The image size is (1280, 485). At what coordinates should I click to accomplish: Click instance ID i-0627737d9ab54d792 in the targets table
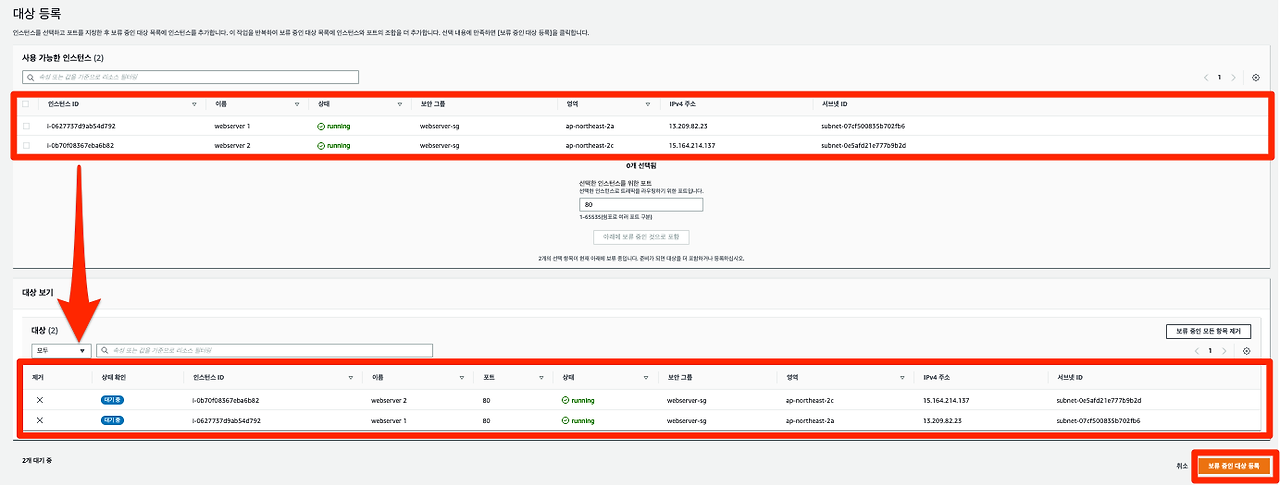click(x=226, y=421)
